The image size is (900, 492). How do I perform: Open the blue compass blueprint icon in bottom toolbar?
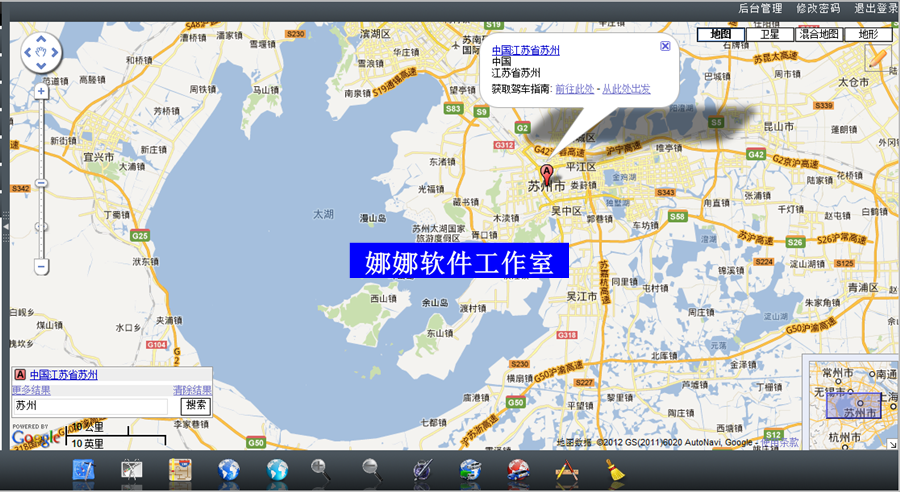tap(84, 470)
